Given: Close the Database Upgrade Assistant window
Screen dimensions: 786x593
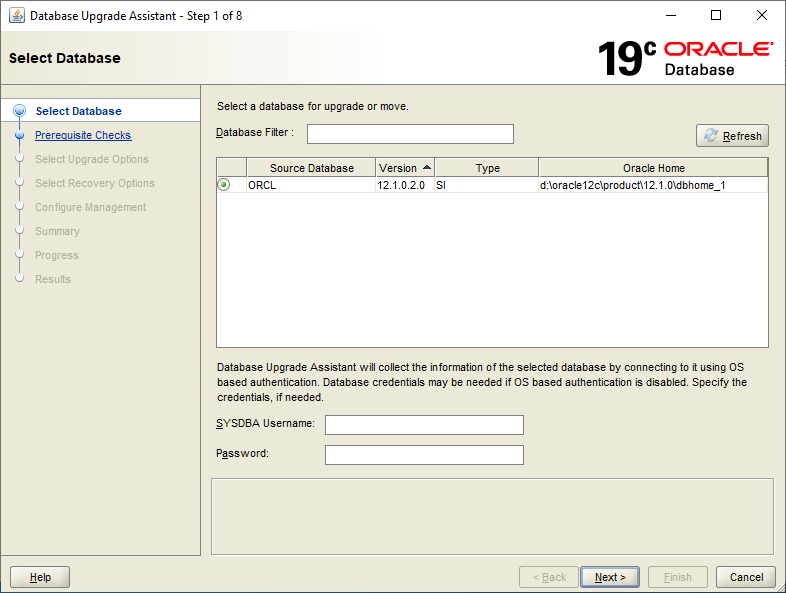Looking at the screenshot, I should click(761, 16).
